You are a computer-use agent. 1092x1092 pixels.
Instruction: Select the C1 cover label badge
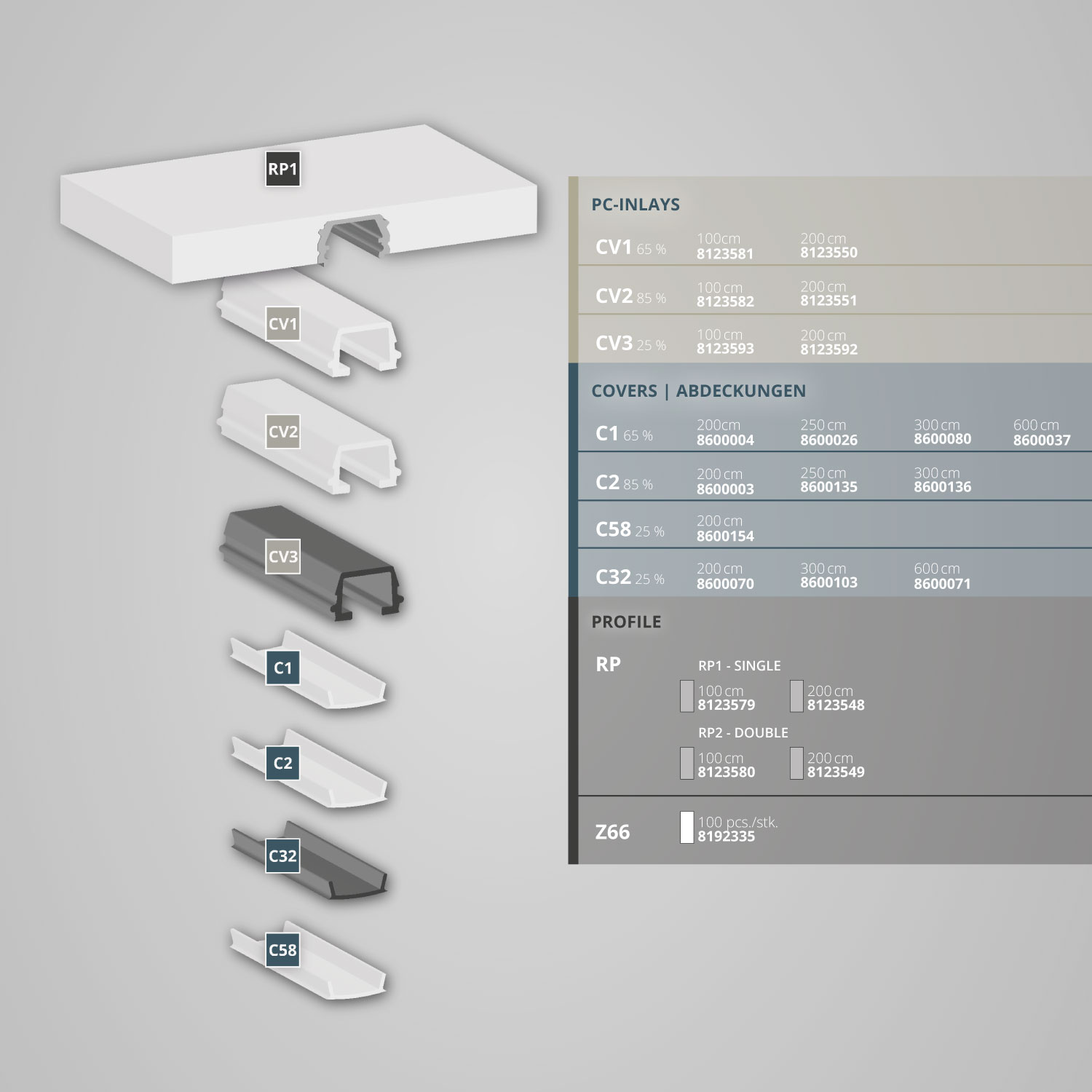282,668
